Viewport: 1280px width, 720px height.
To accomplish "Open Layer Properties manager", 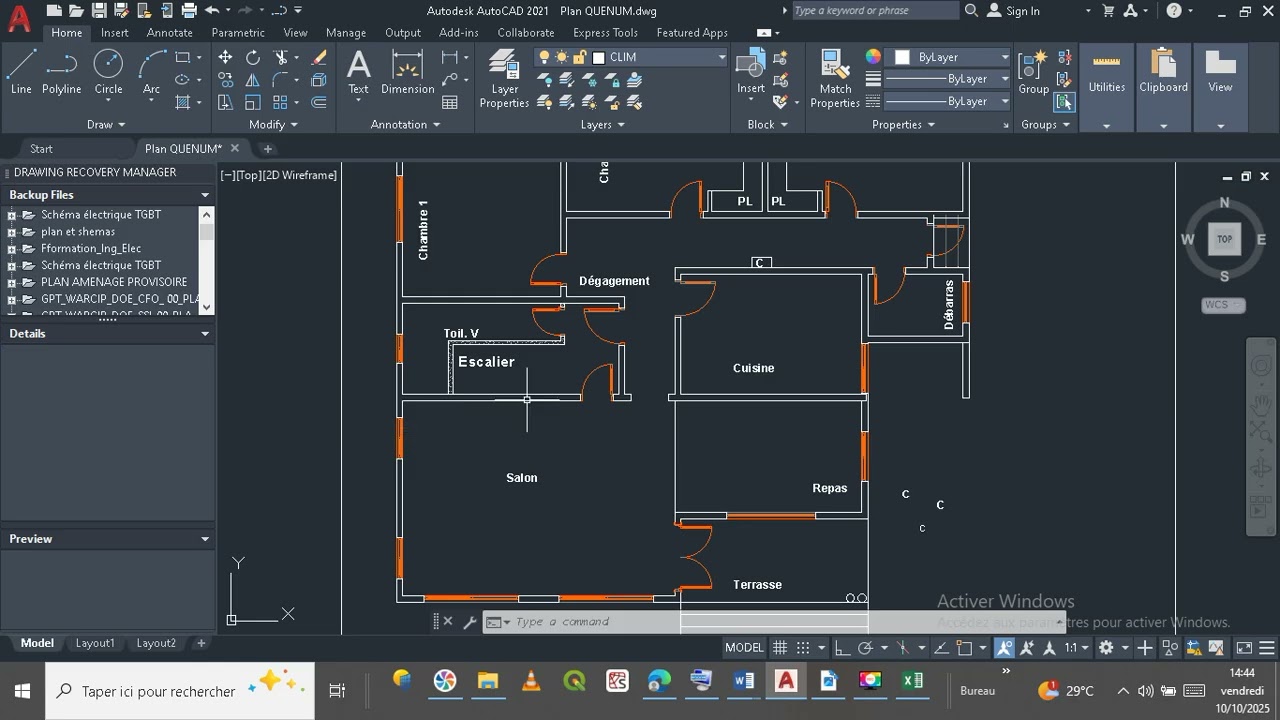I will click(504, 79).
